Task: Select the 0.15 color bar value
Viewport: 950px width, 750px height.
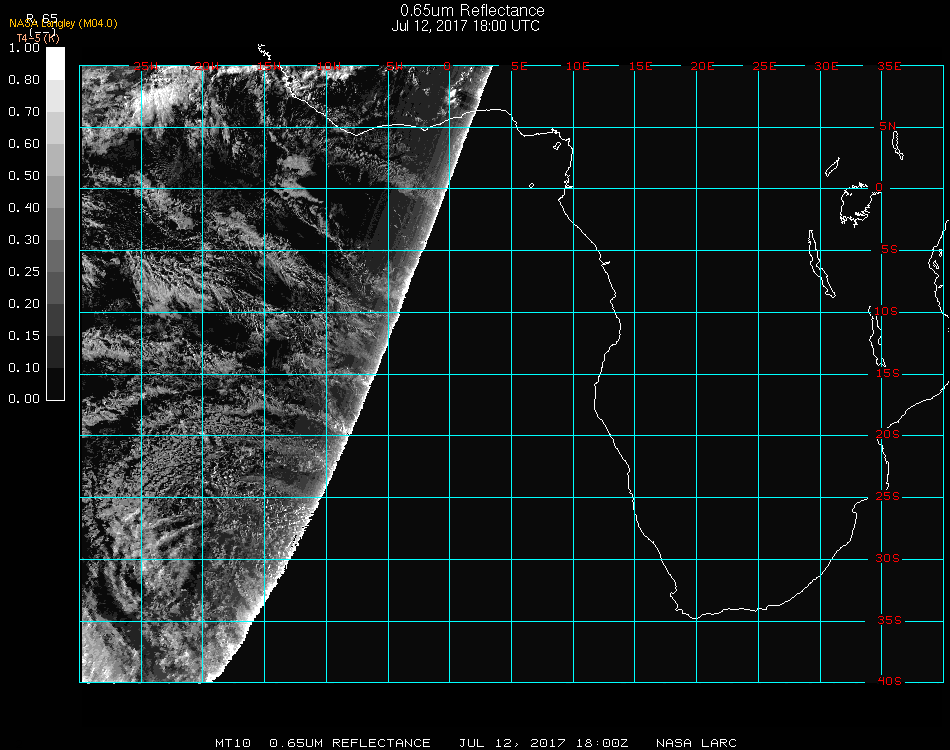Action: (24, 336)
